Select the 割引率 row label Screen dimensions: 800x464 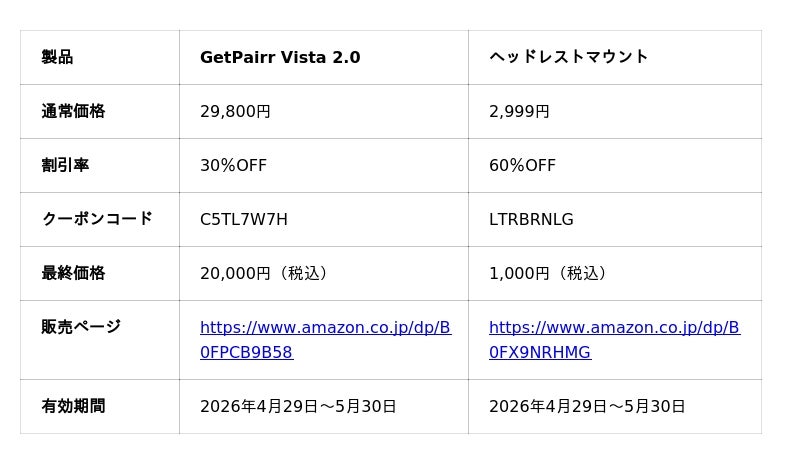pyautogui.click(x=65, y=165)
